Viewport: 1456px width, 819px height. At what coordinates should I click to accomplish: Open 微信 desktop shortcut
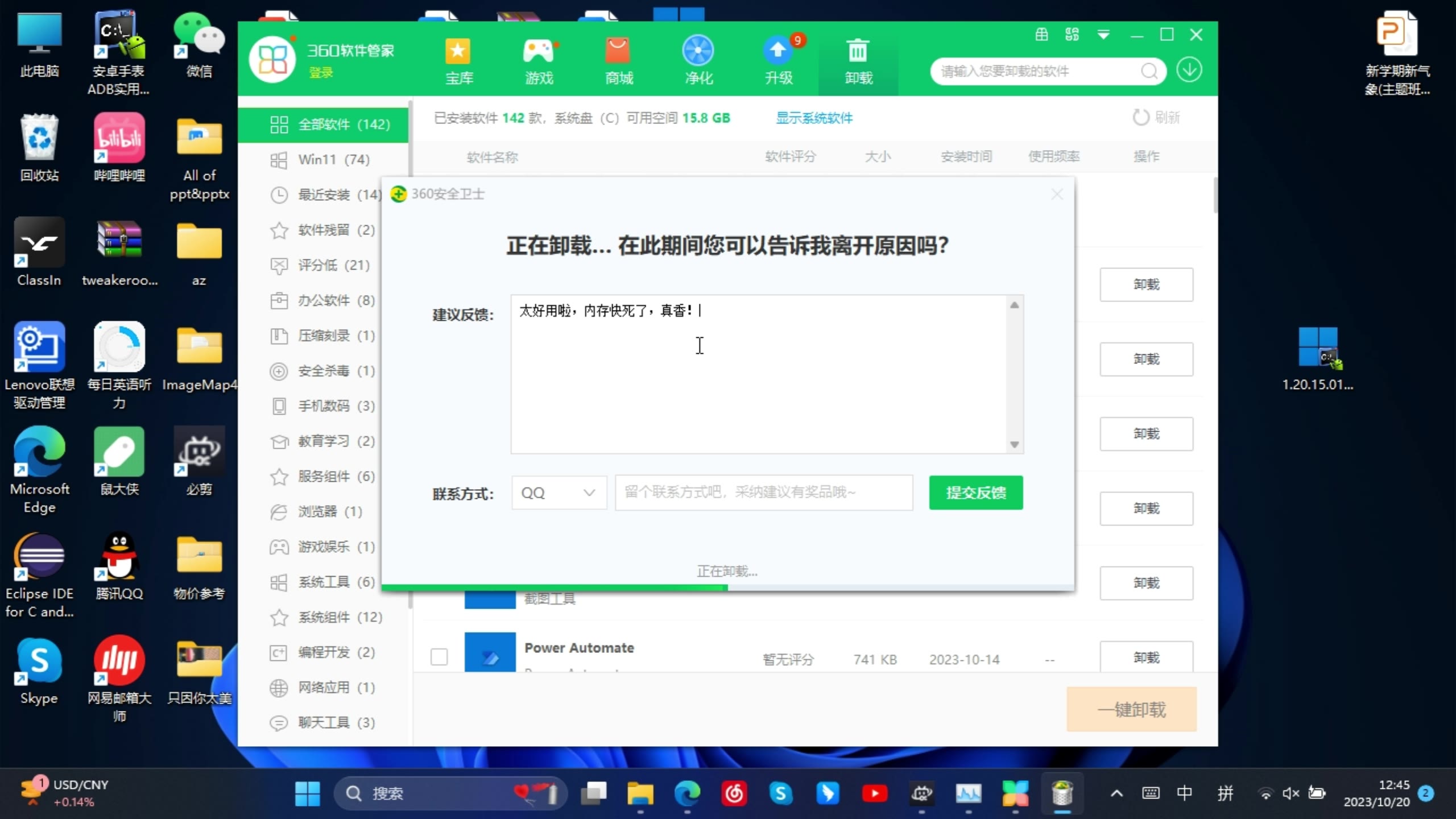click(199, 45)
